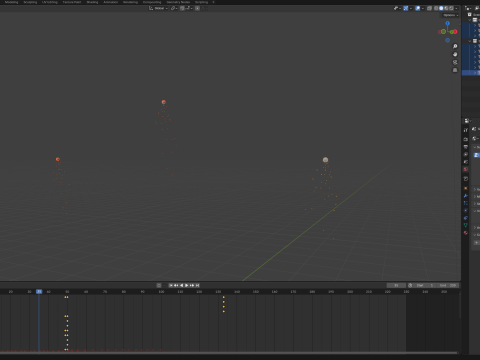Open the View Layer properties tab

tap(466, 154)
